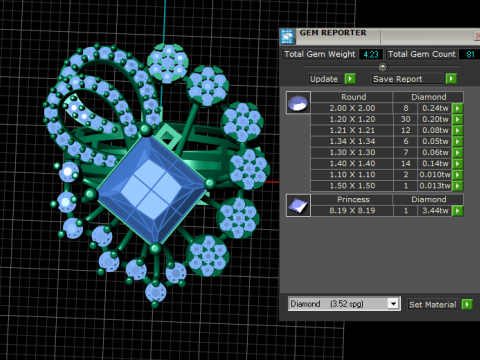Click green arrow on 1.50 X 1.50 row

[457, 186]
